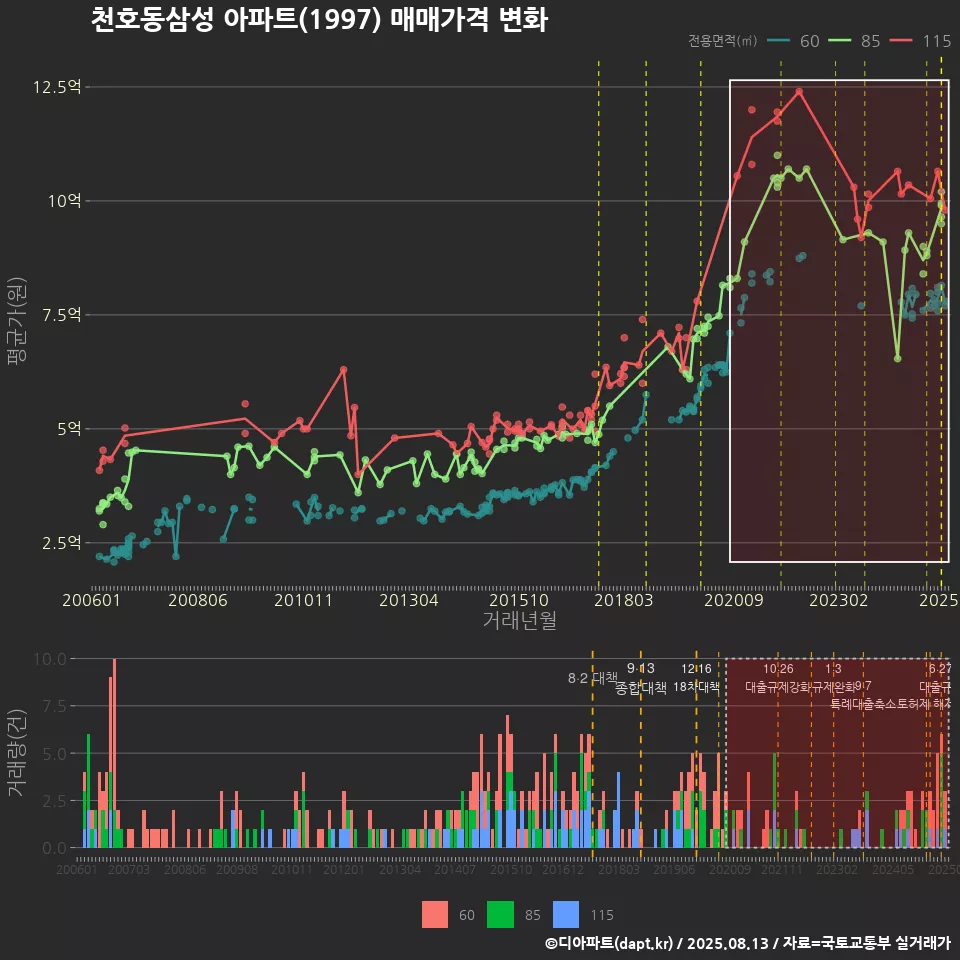Click the 10·26 policy date annotation
Image resolution: width=960 pixels, height=960 pixels.
point(778,669)
